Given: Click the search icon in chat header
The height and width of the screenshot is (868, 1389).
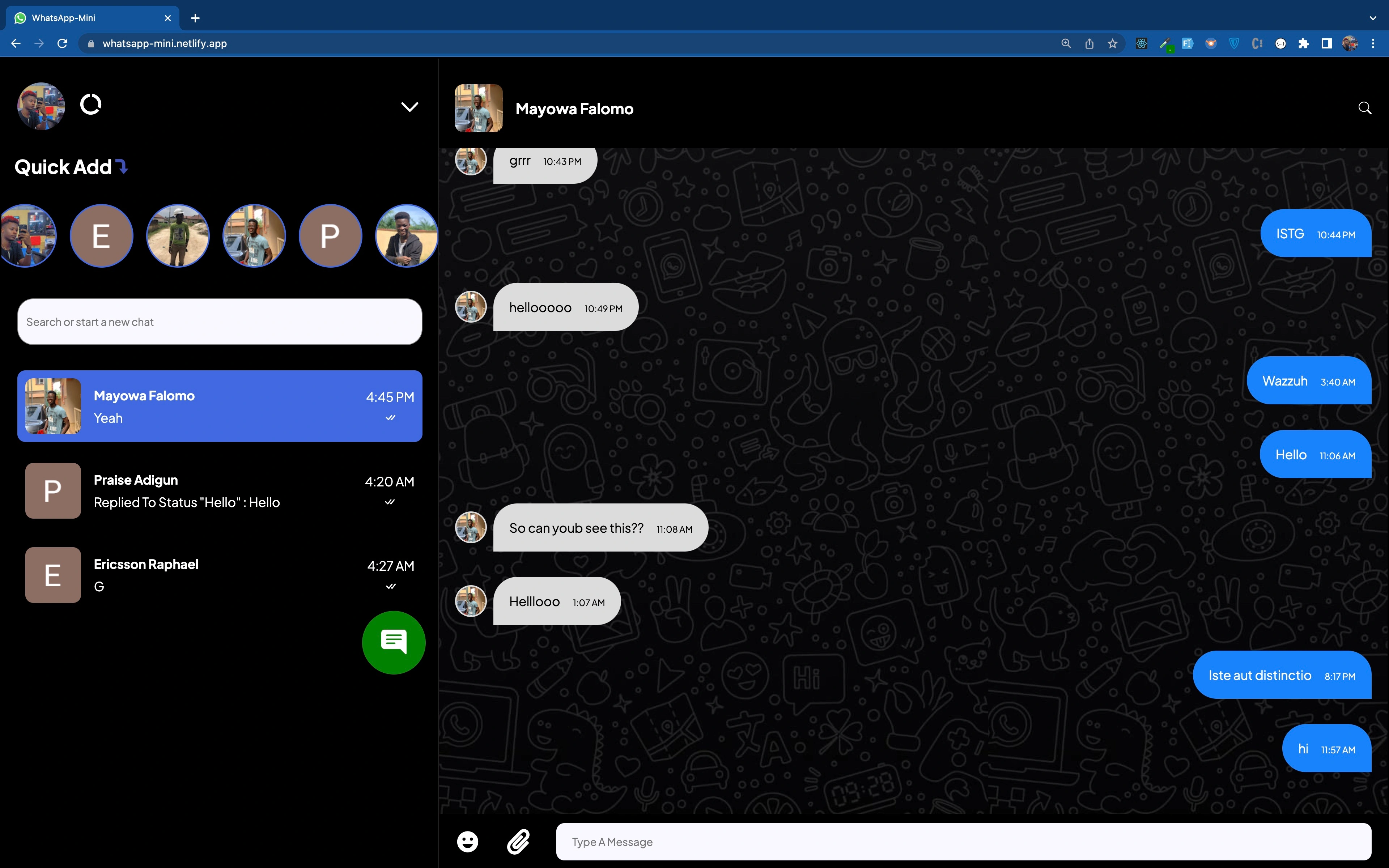Looking at the screenshot, I should (x=1365, y=108).
